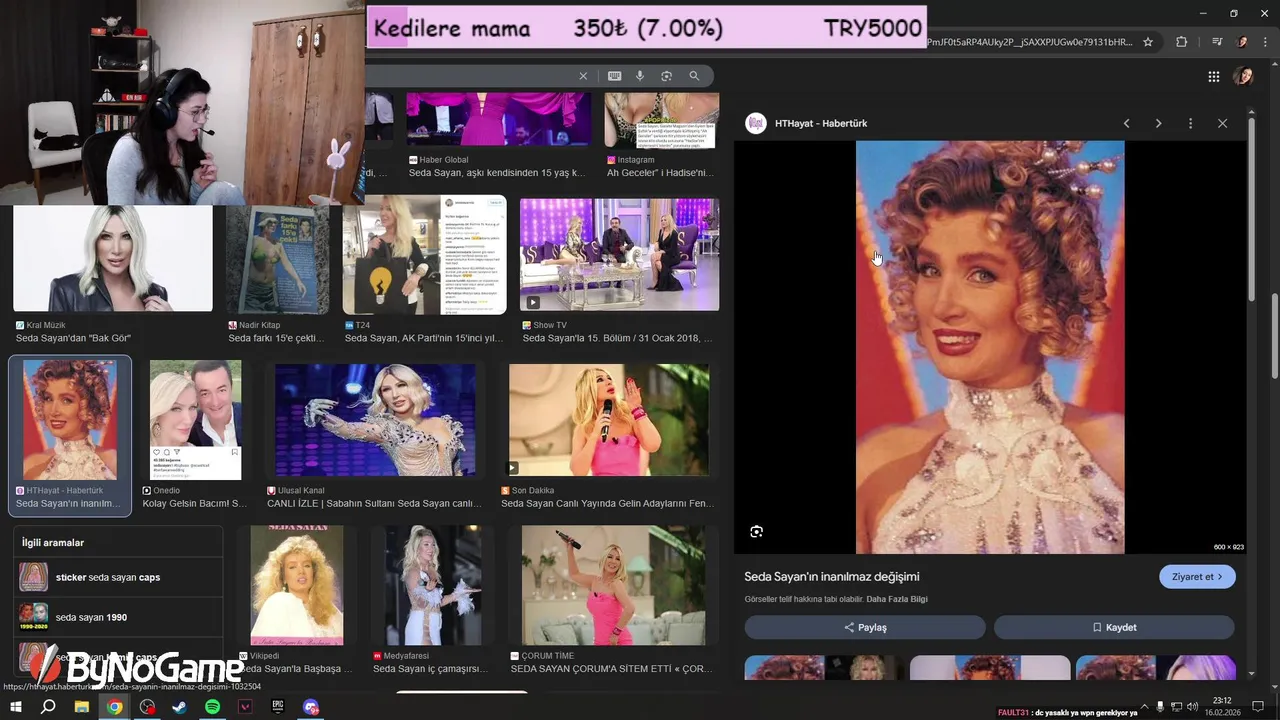1280x720 pixels.
Task: Select the Show TV 15. Bölüm thumbnail
Action: tap(619, 254)
